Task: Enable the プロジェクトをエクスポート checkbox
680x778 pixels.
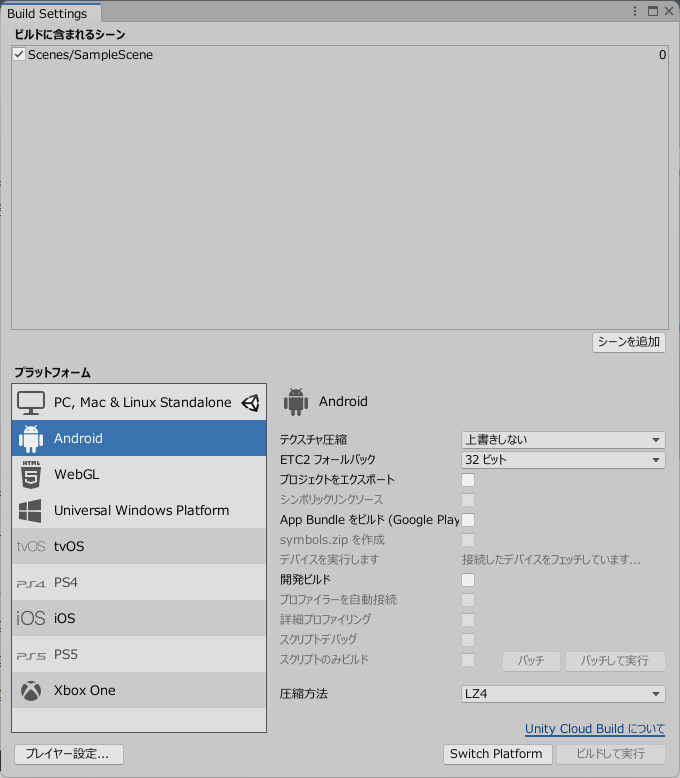Action: (x=468, y=480)
